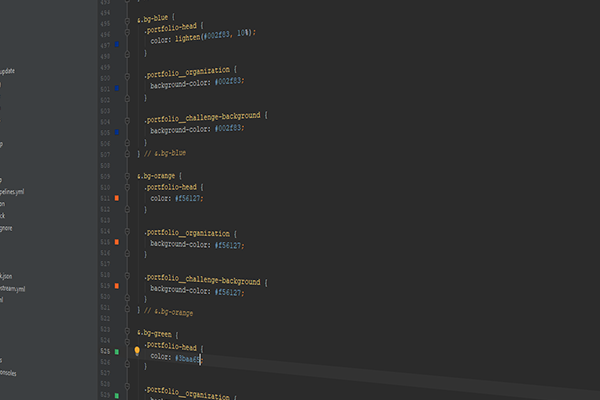Viewport: 600px width, 400px height.
Task: Click line number 513 in gutter
Action: coord(105,220)
